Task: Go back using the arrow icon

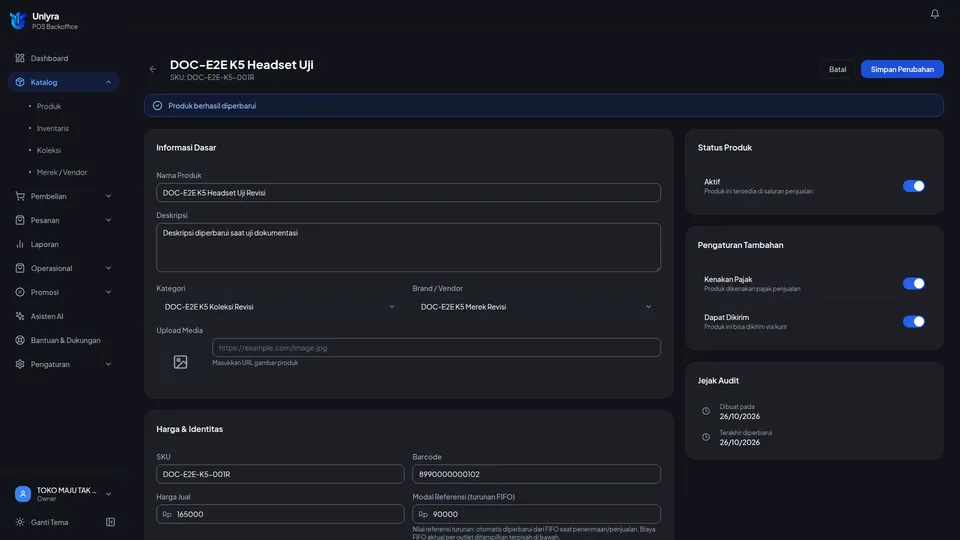Action: click(152, 69)
